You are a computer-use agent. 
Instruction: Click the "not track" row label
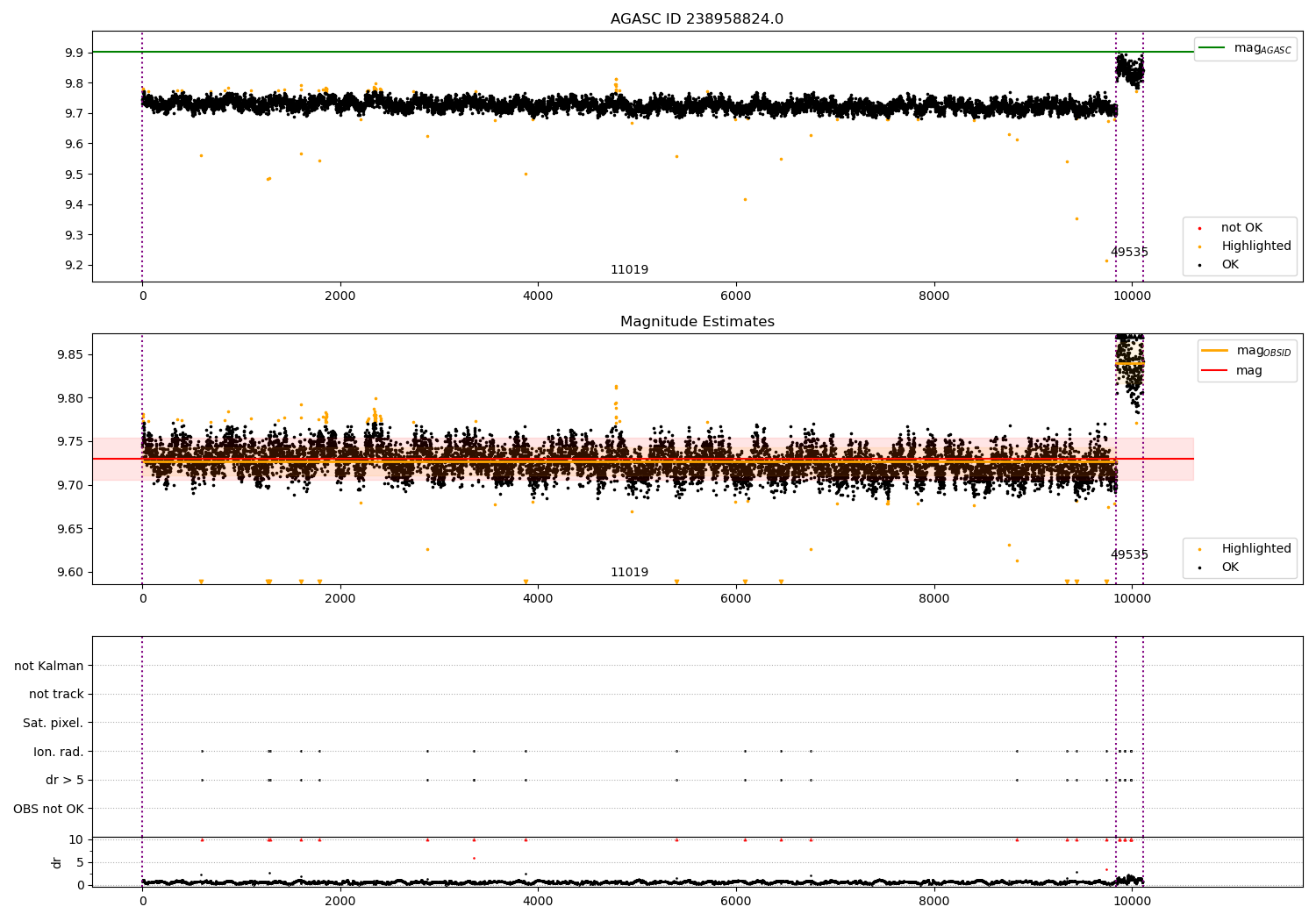tap(56, 694)
